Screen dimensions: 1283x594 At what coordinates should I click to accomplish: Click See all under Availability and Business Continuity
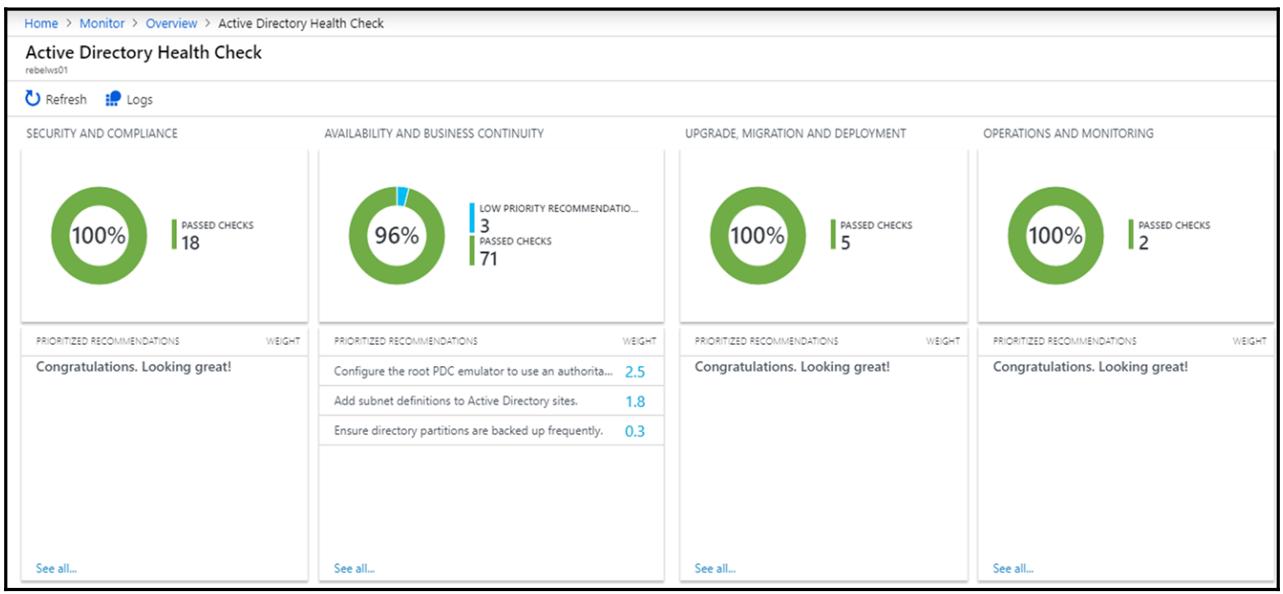tap(354, 568)
